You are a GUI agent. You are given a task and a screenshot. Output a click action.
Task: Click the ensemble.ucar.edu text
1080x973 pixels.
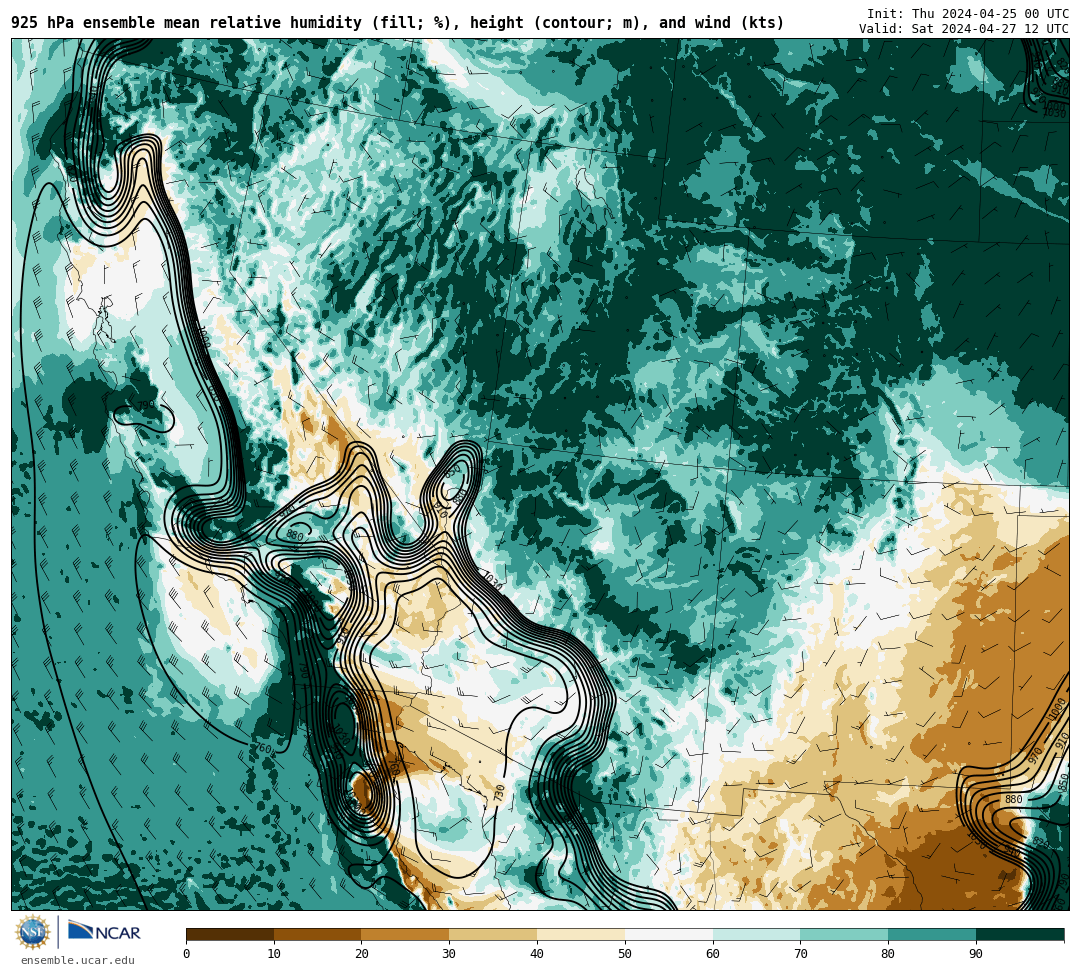[x=78, y=960]
